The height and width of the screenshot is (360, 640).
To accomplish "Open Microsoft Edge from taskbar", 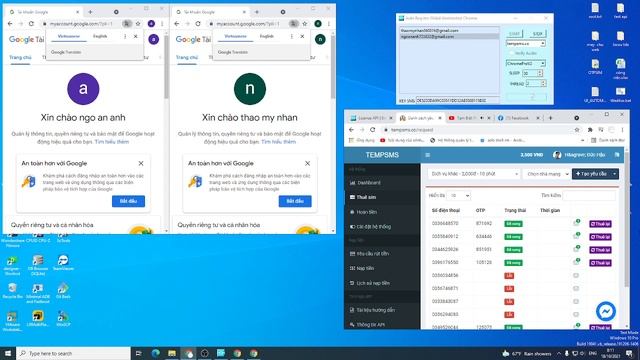I will [156, 353].
